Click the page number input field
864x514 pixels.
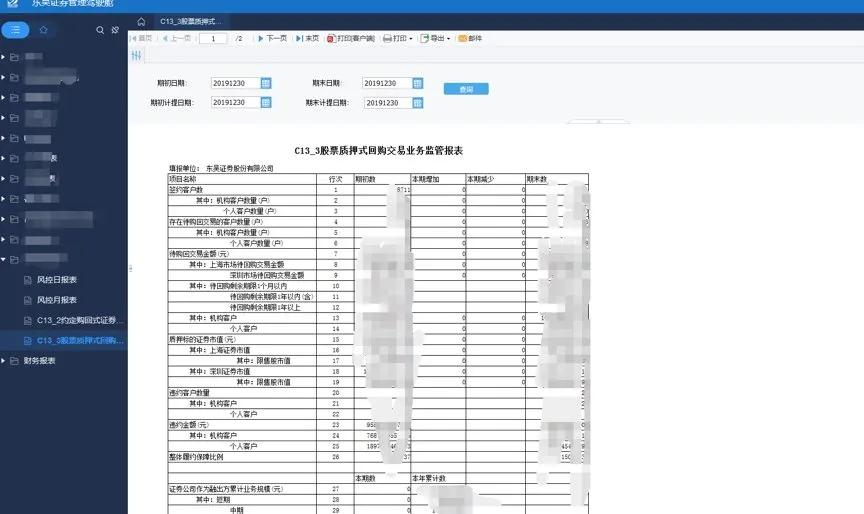(213, 39)
